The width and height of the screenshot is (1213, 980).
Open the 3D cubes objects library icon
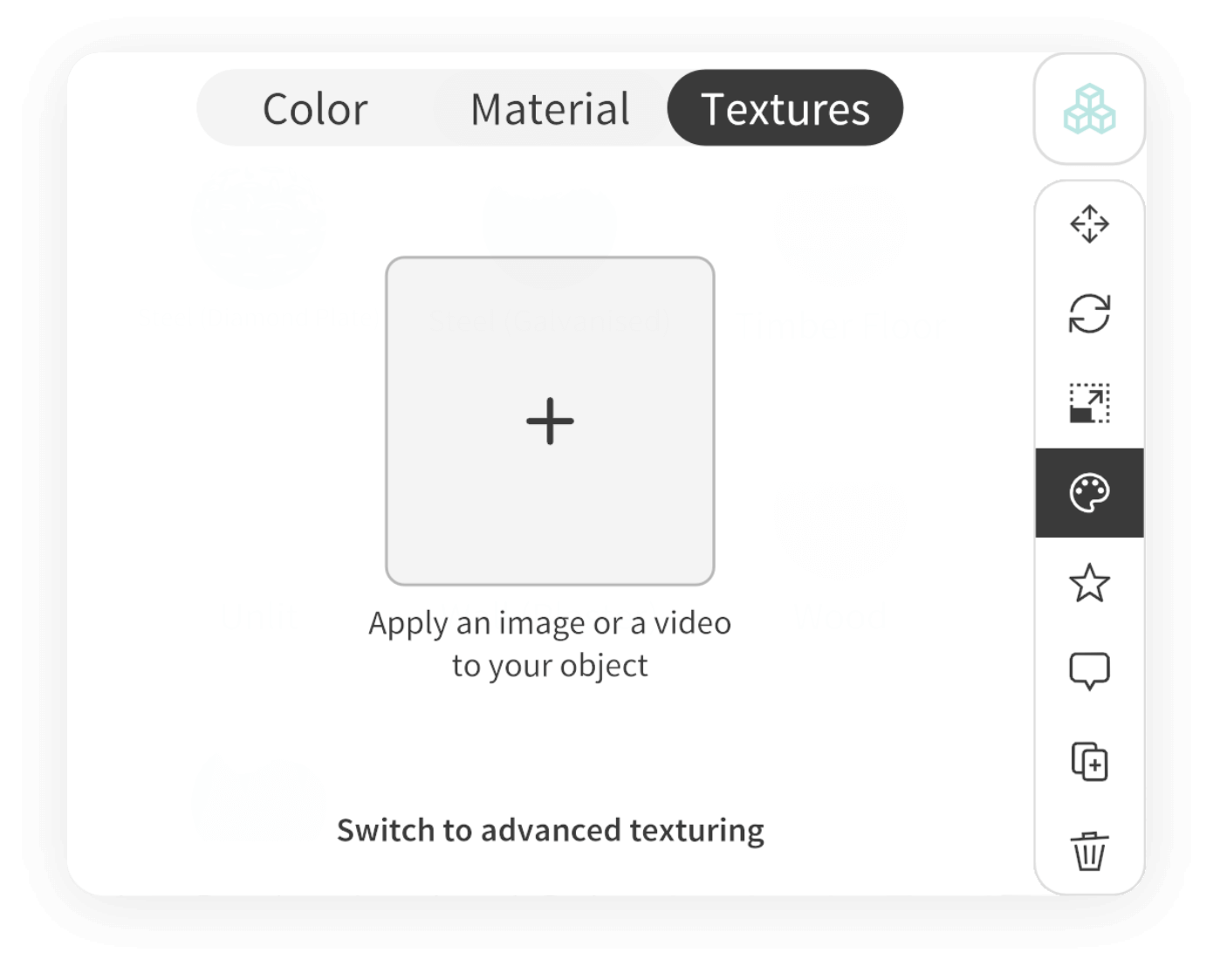click(x=1089, y=109)
